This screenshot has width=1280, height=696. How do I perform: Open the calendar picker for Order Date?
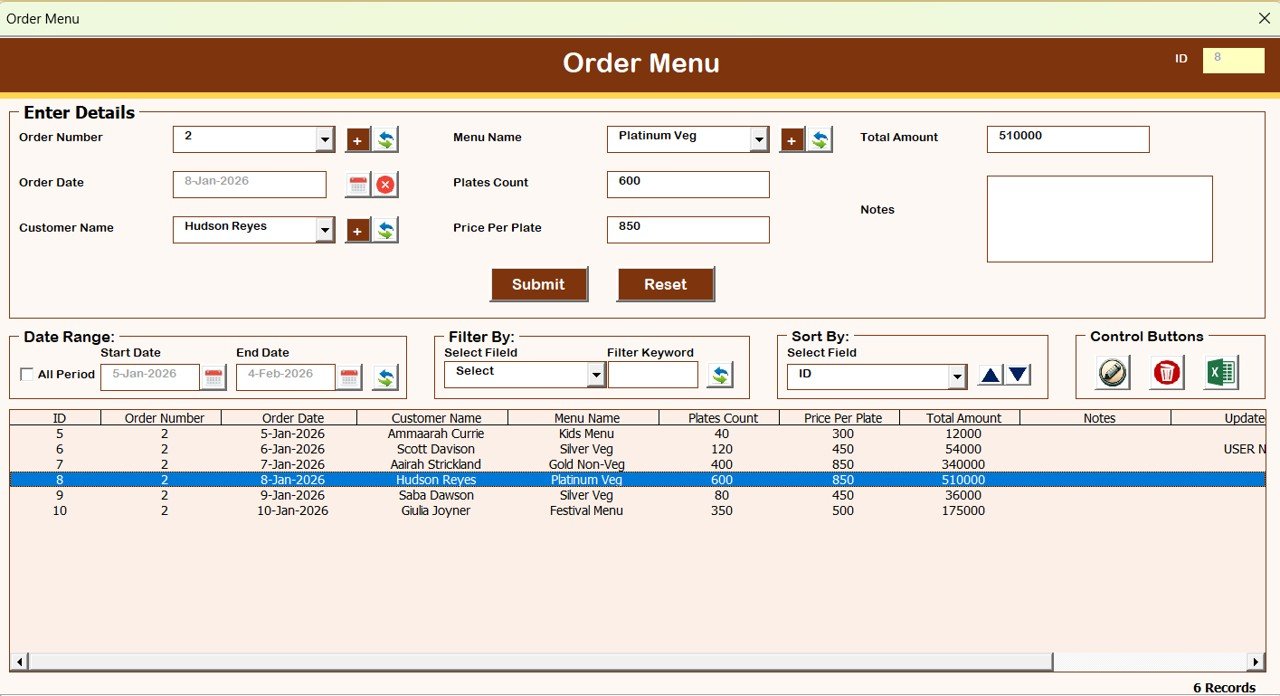pyautogui.click(x=358, y=184)
